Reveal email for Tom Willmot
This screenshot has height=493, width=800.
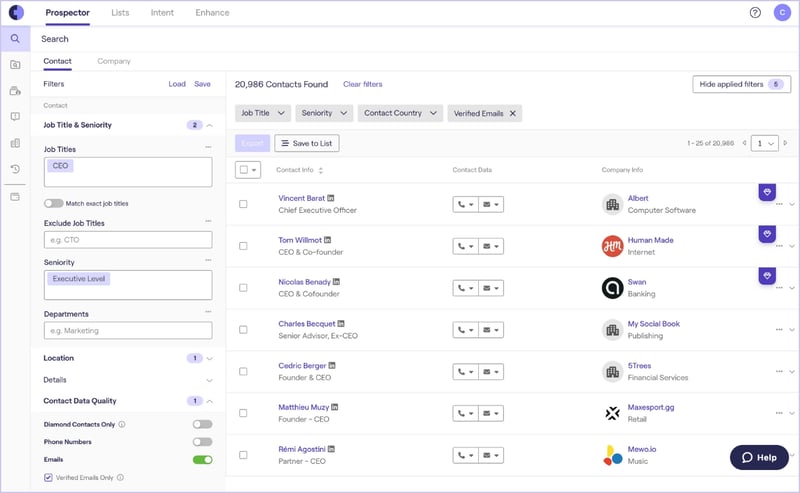point(491,246)
